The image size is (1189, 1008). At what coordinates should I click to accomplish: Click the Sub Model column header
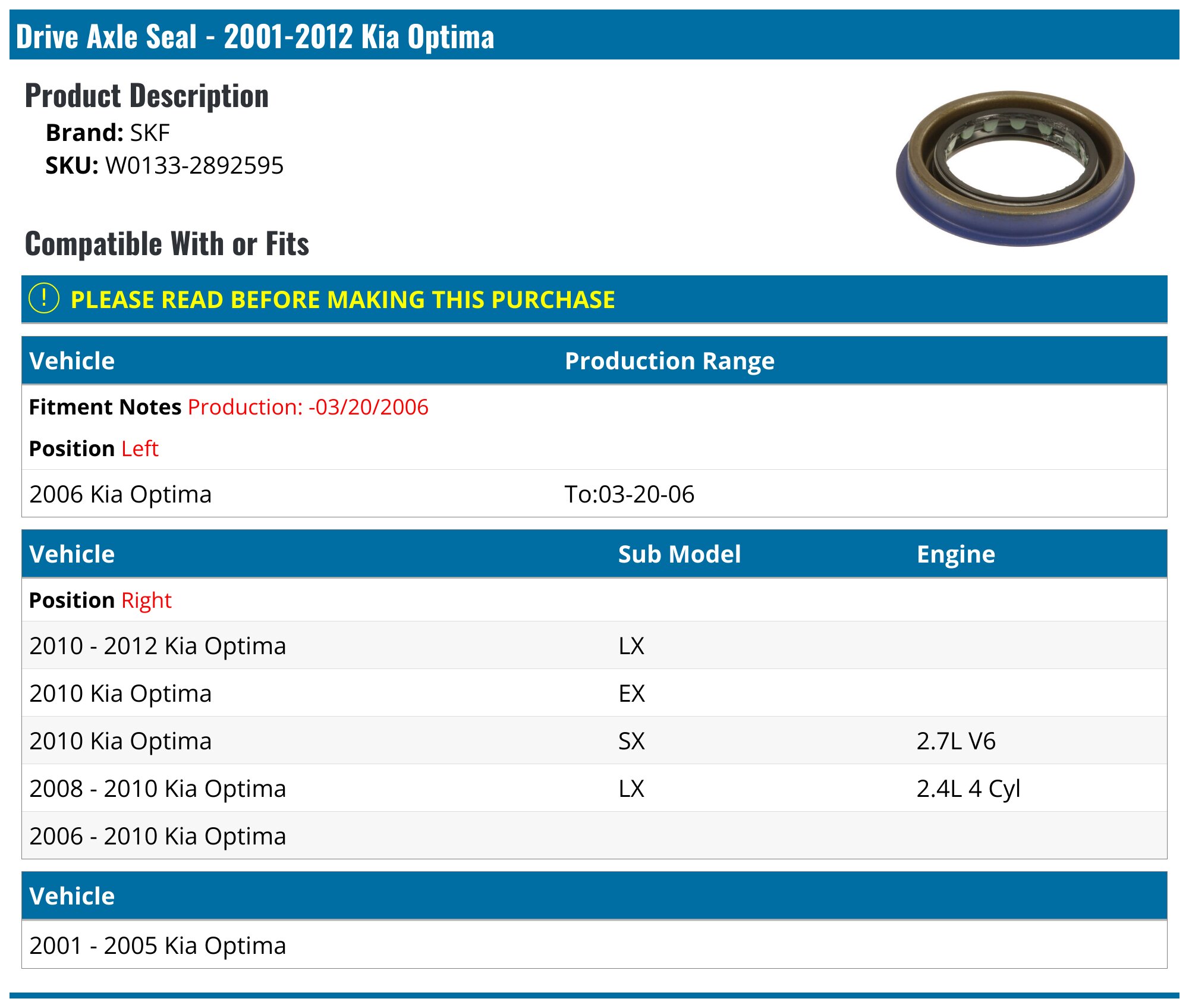click(679, 554)
